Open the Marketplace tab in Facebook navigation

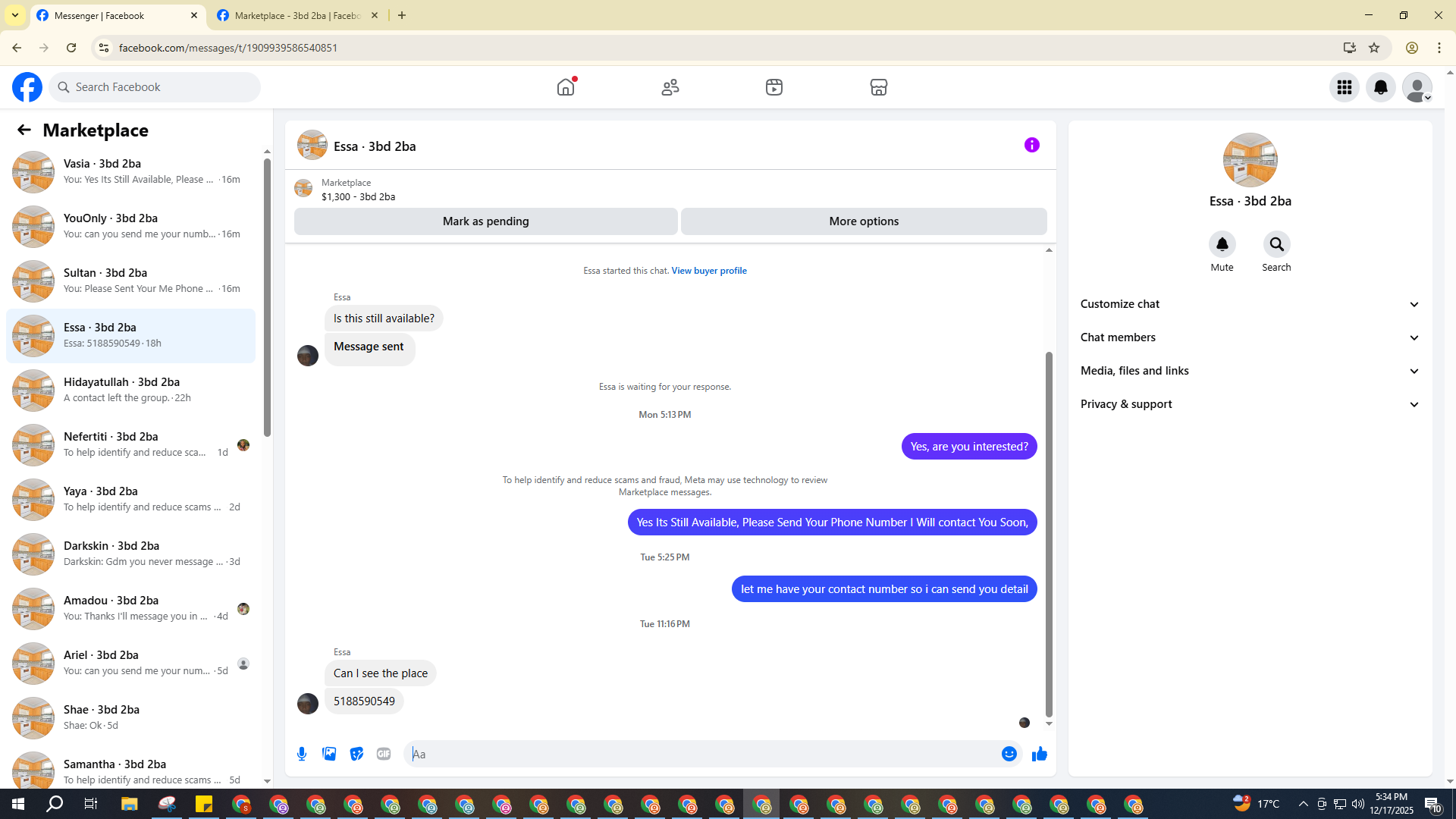(878, 87)
